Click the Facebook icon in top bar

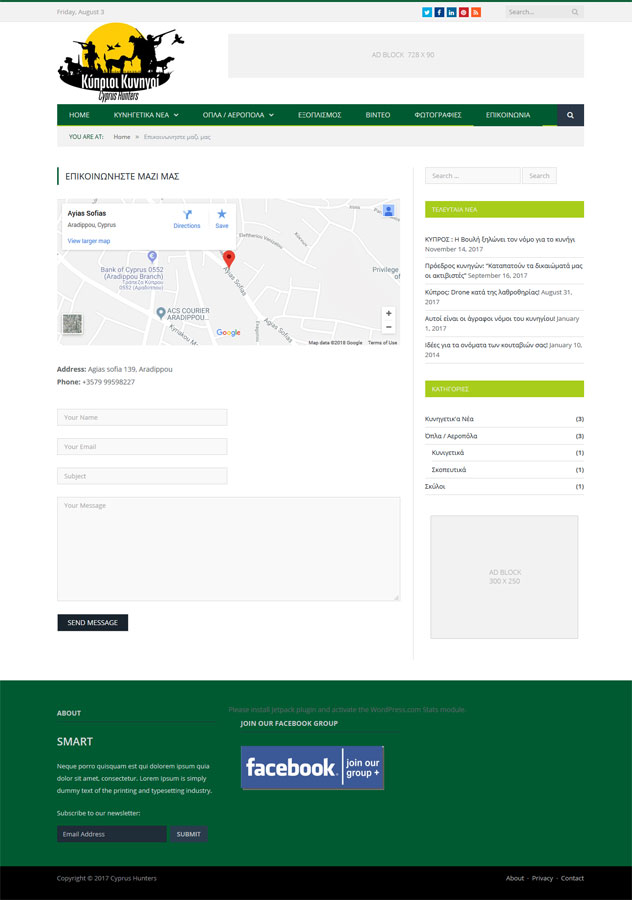439,12
